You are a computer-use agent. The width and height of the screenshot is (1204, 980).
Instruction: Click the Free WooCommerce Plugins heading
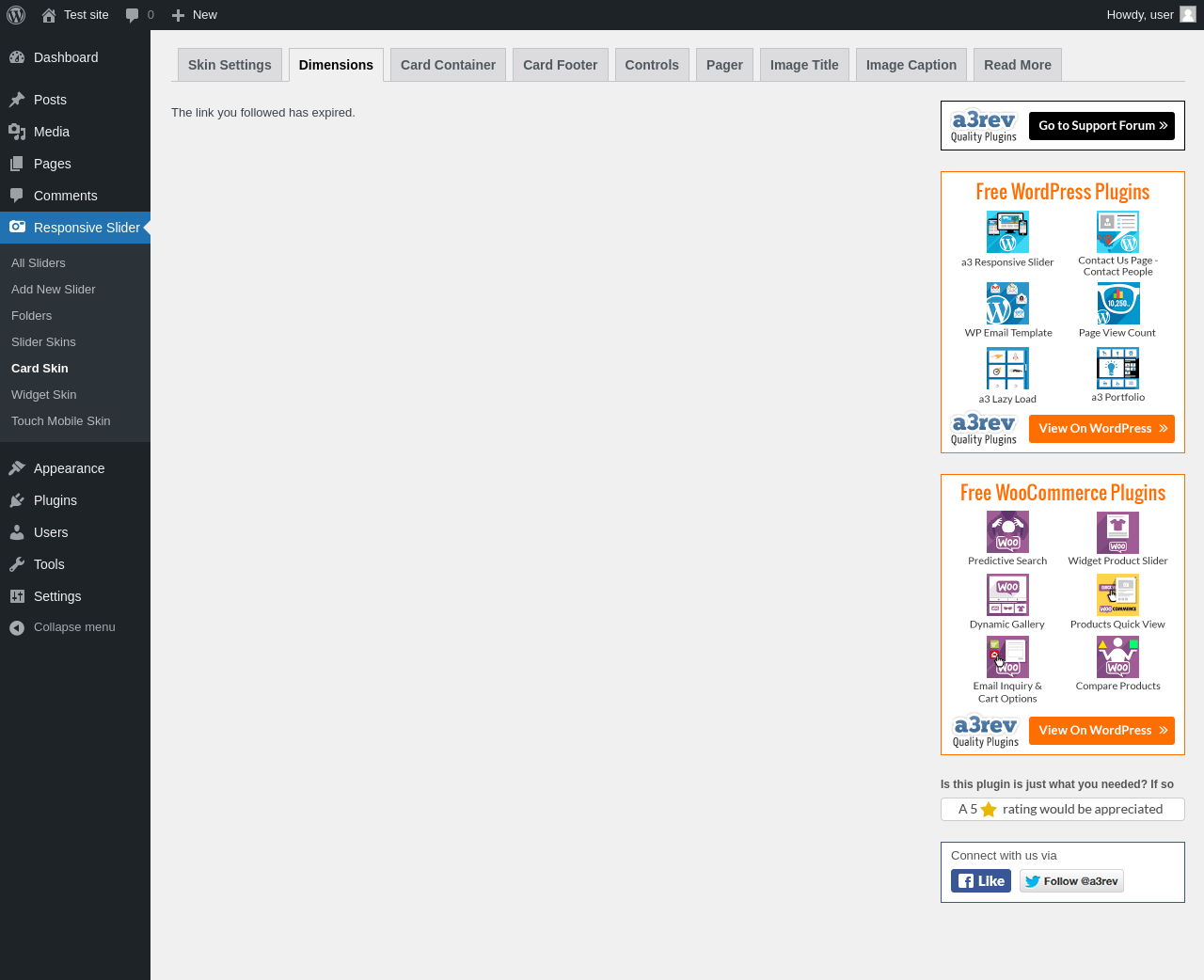pyautogui.click(x=1063, y=493)
